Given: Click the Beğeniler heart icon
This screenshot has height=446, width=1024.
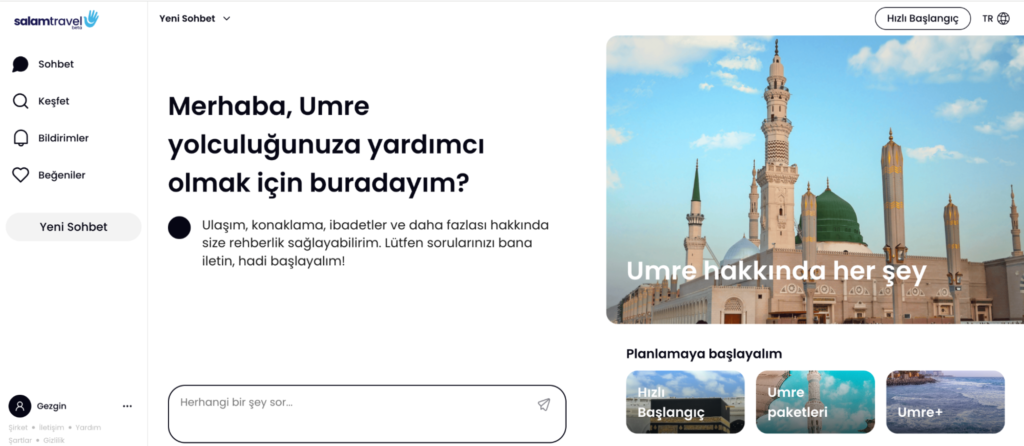Looking at the screenshot, I should coord(20,175).
